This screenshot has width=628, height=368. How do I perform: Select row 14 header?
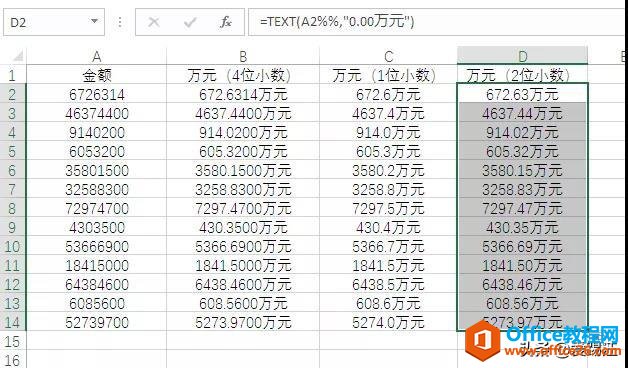(12, 322)
